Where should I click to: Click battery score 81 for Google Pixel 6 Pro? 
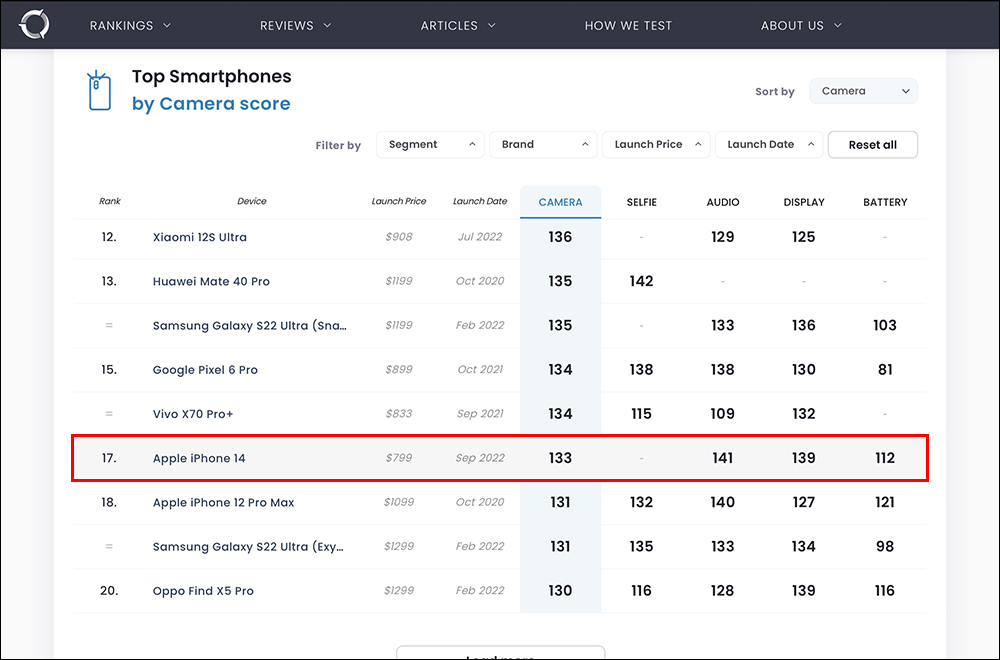pos(885,370)
